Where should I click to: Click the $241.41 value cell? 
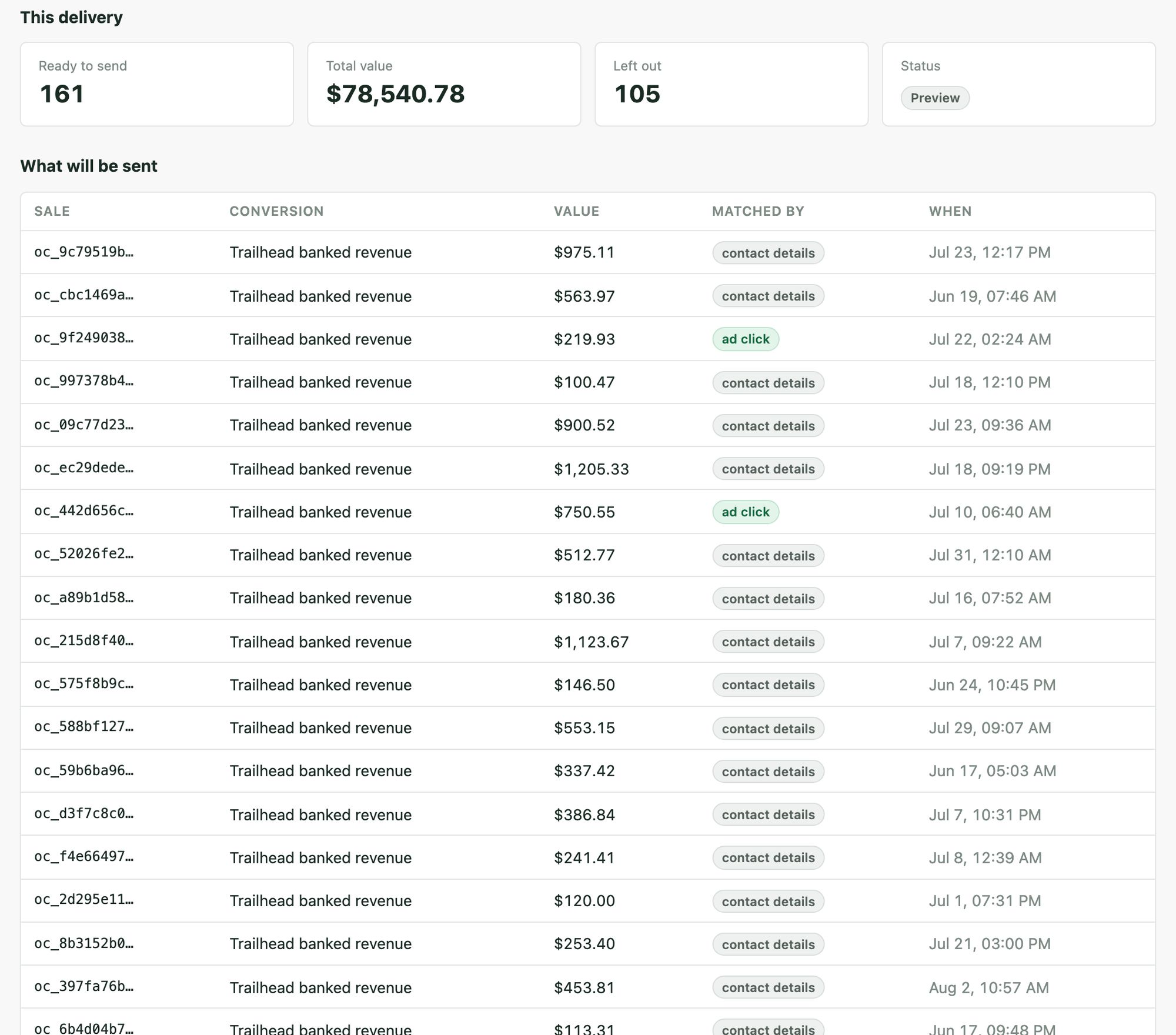click(x=584, y=858)
